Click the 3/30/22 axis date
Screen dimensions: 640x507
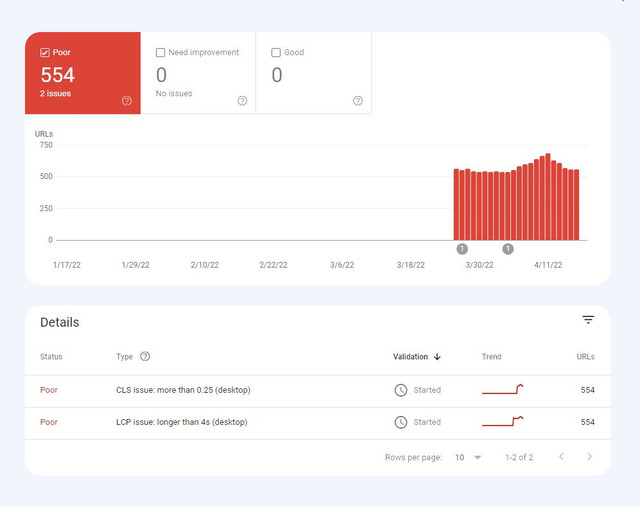point(479,265)
